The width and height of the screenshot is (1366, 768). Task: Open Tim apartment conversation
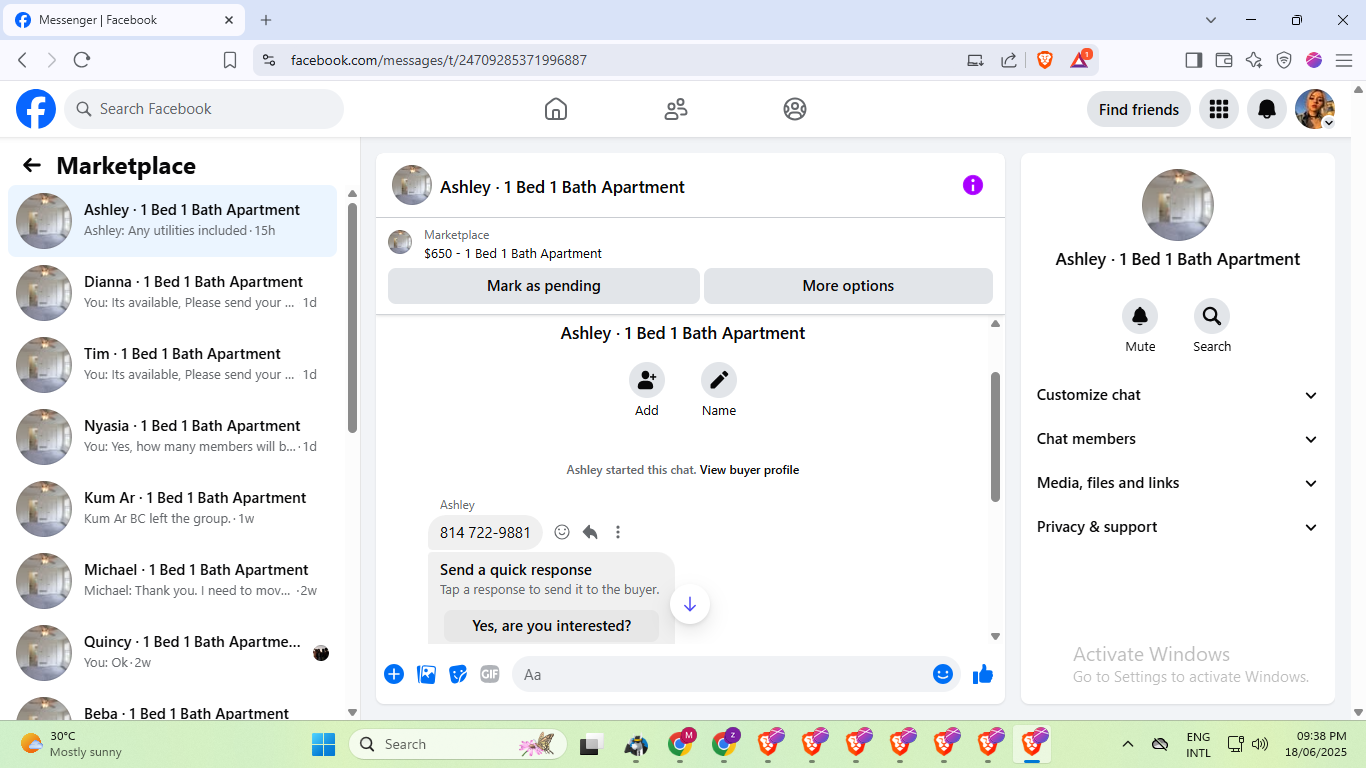coord(172,365)
